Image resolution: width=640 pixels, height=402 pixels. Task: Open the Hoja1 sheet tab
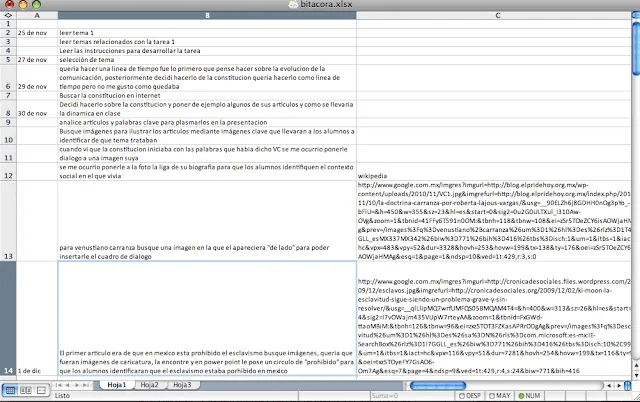click(x=118, y=384)
